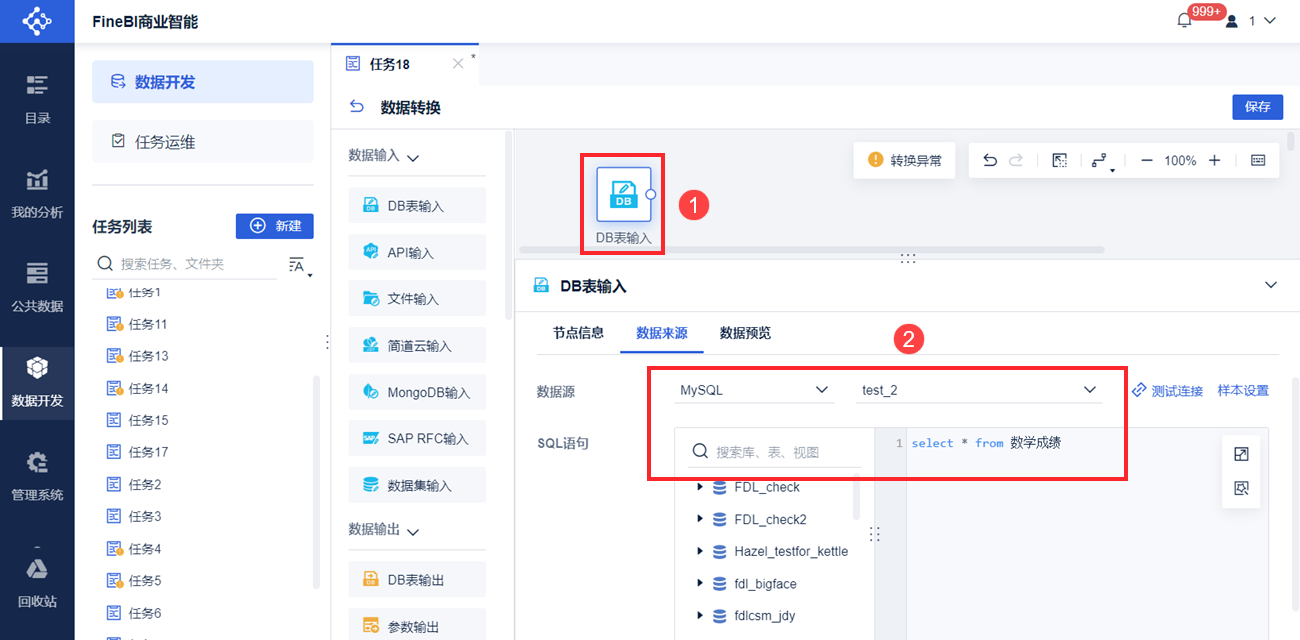Screen dimensions: 1300x640
Task: Switch to the 节点信息 tab
Action: click(578, 333)
